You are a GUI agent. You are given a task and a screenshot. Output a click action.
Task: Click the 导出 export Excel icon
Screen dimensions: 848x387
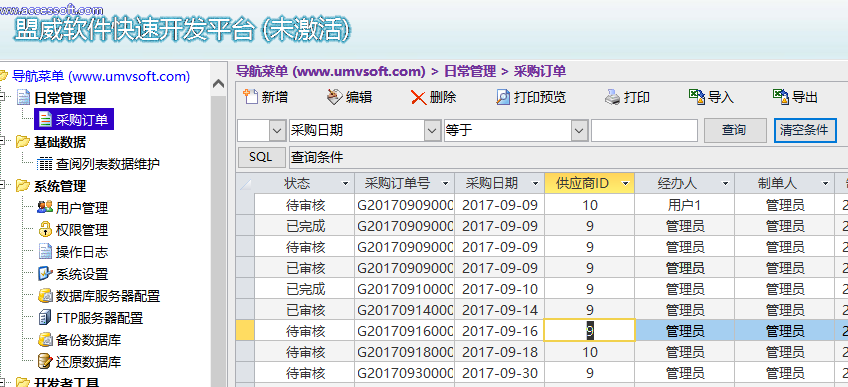coord(780,97)
